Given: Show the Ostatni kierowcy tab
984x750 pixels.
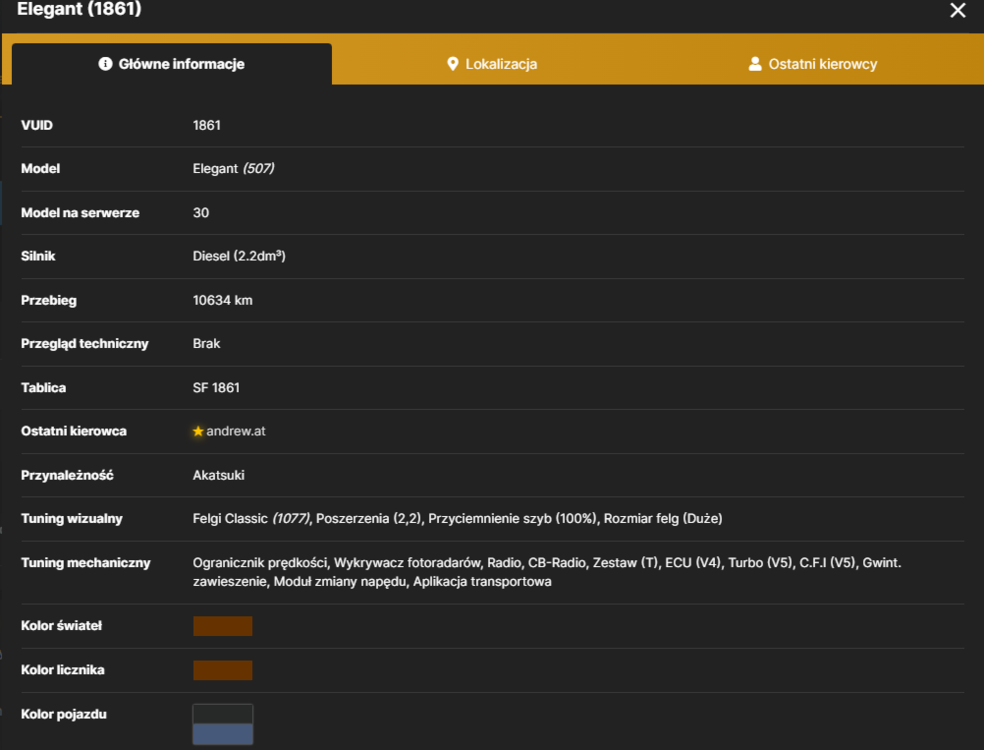Looking at the screenshot, I should click(x=813, y=64).
